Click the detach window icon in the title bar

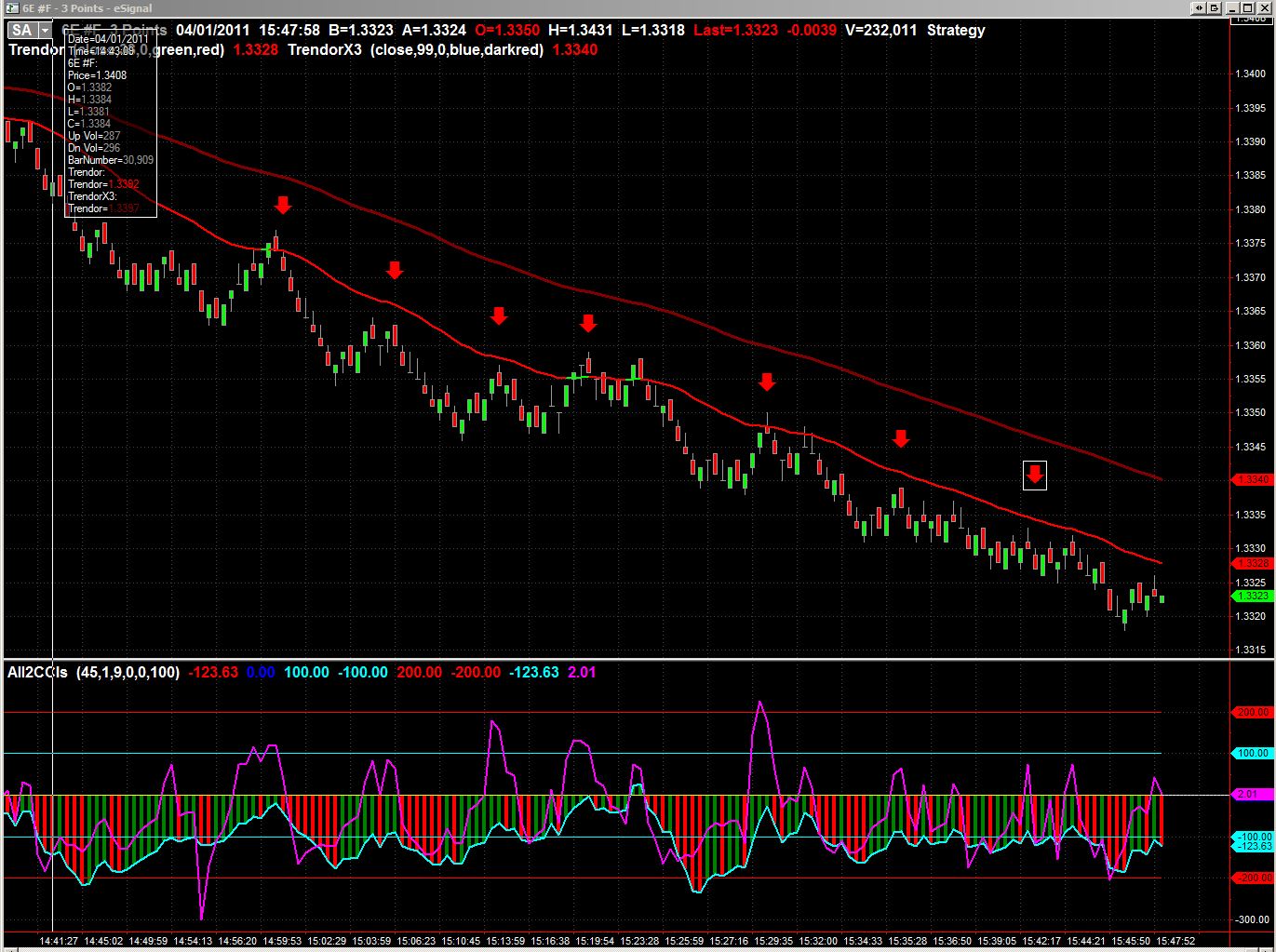(1216, 8)
